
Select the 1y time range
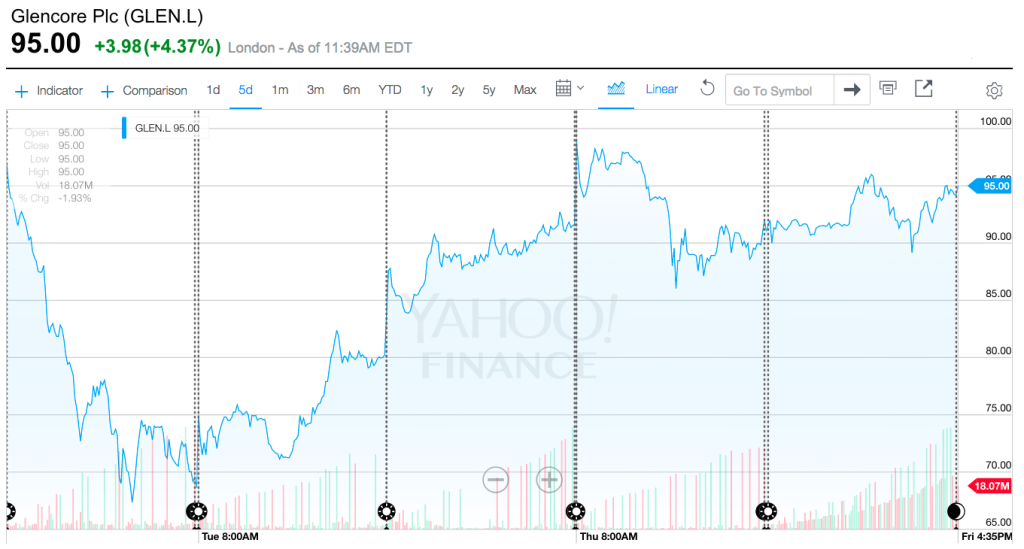[x=427, y=90]
